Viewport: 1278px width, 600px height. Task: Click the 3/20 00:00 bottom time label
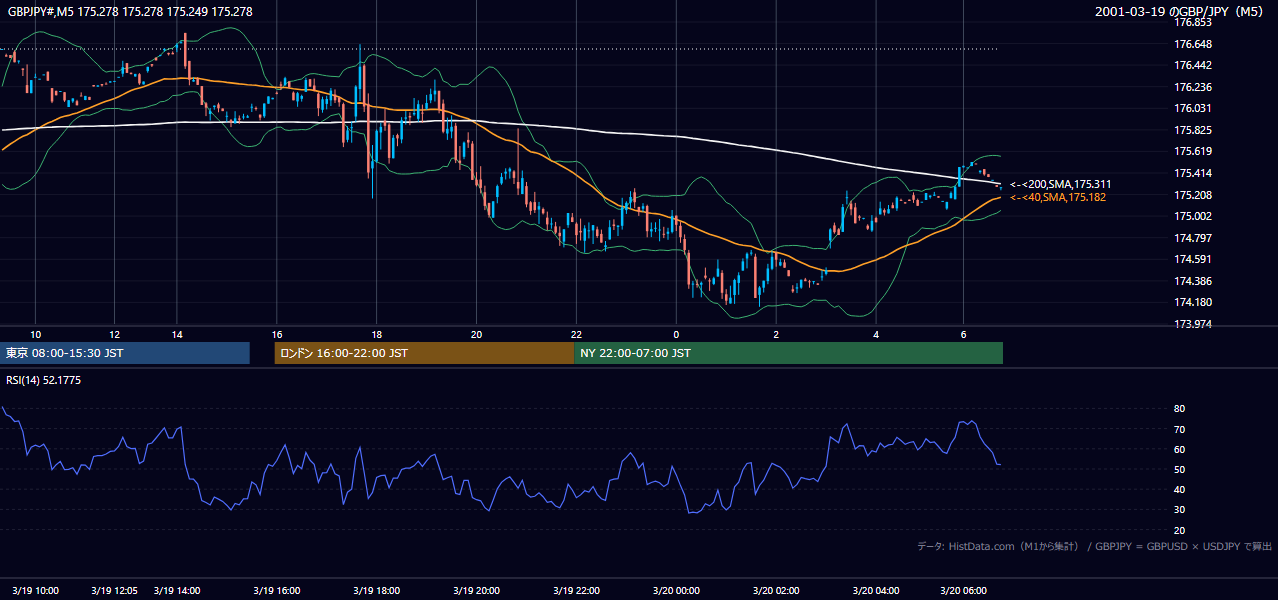(676, 591)
